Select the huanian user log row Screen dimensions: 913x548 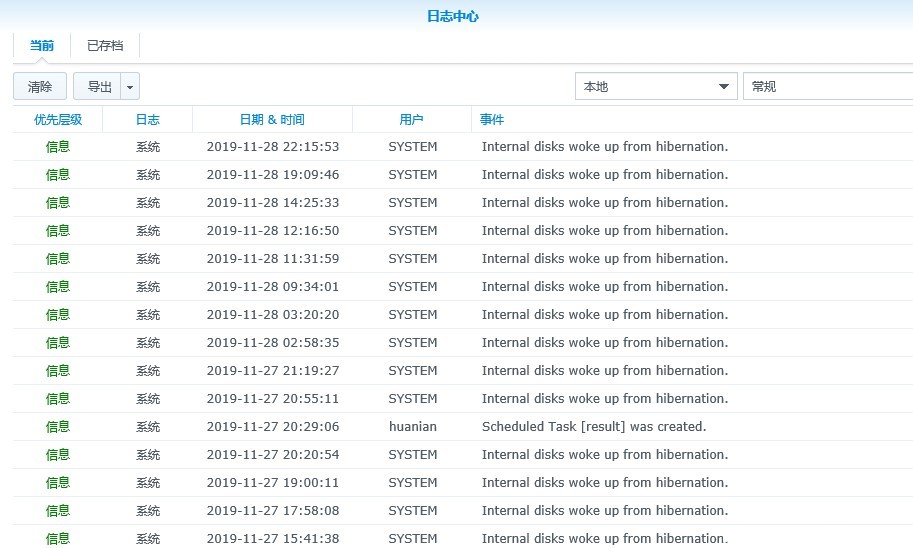click(x=413, y=427)
